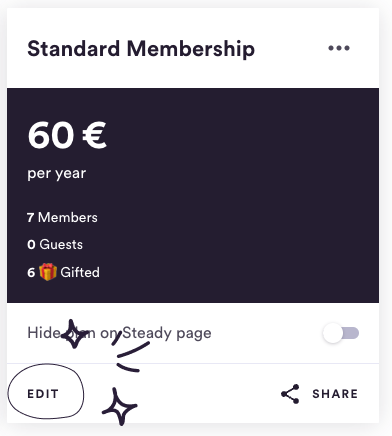Screen dimensions: 392x436
Task: Click the dark plan summary panel
Action: click(193, 195)
